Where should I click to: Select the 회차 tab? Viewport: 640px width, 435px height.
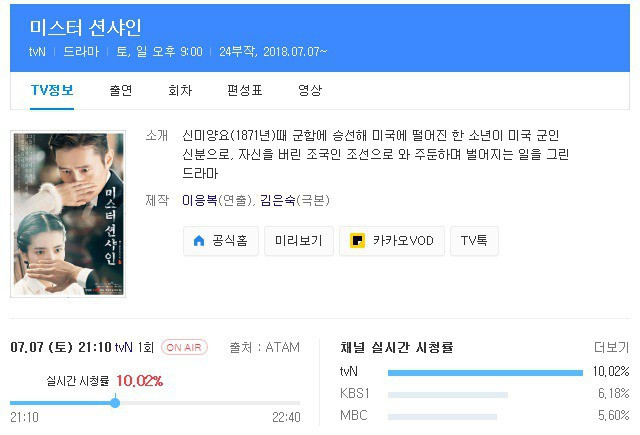click(x=180, y=90)
